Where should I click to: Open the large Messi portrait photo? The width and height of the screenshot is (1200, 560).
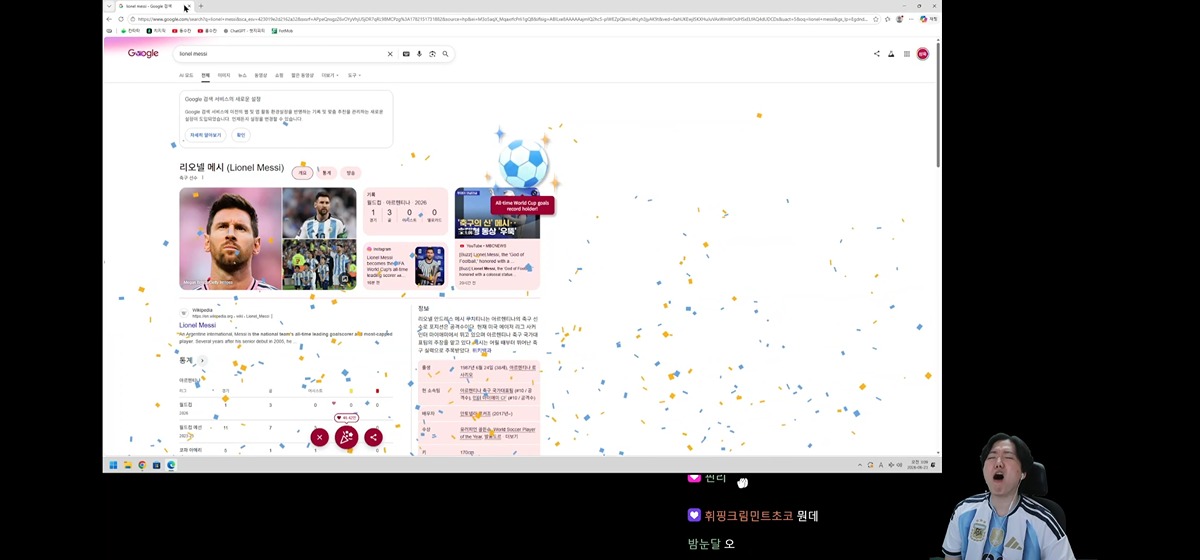[x=230, y=239]
